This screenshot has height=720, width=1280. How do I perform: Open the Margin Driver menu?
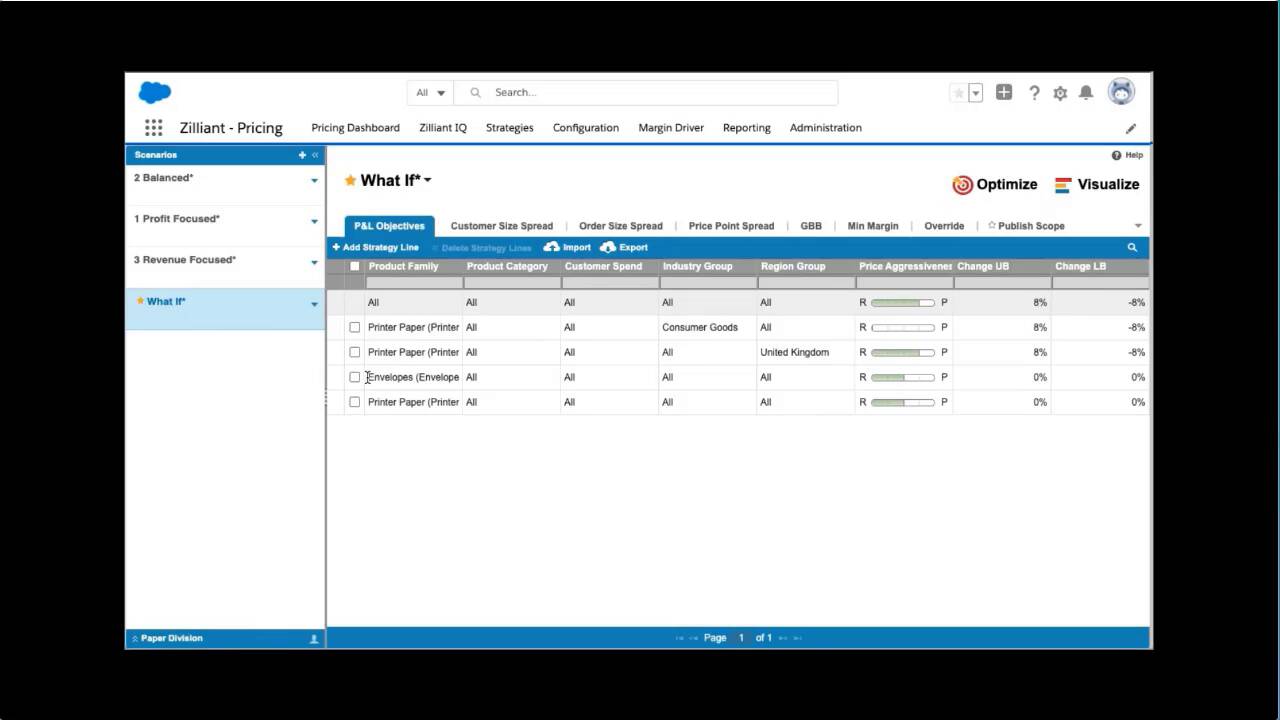(671, 128)
